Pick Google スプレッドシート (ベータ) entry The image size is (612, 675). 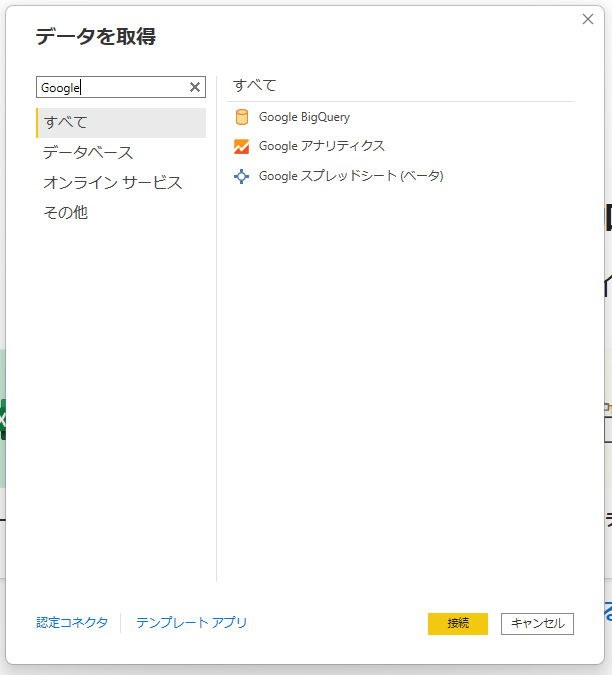click(351, 176)
